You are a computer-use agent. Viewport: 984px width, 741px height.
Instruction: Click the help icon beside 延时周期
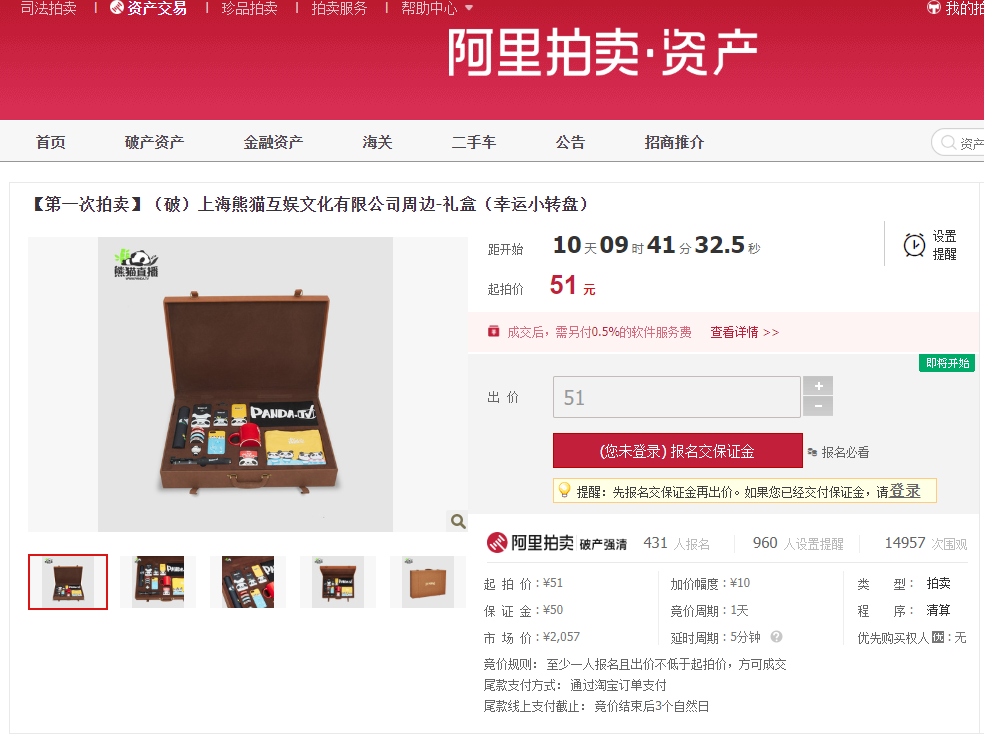pos(776,637)
